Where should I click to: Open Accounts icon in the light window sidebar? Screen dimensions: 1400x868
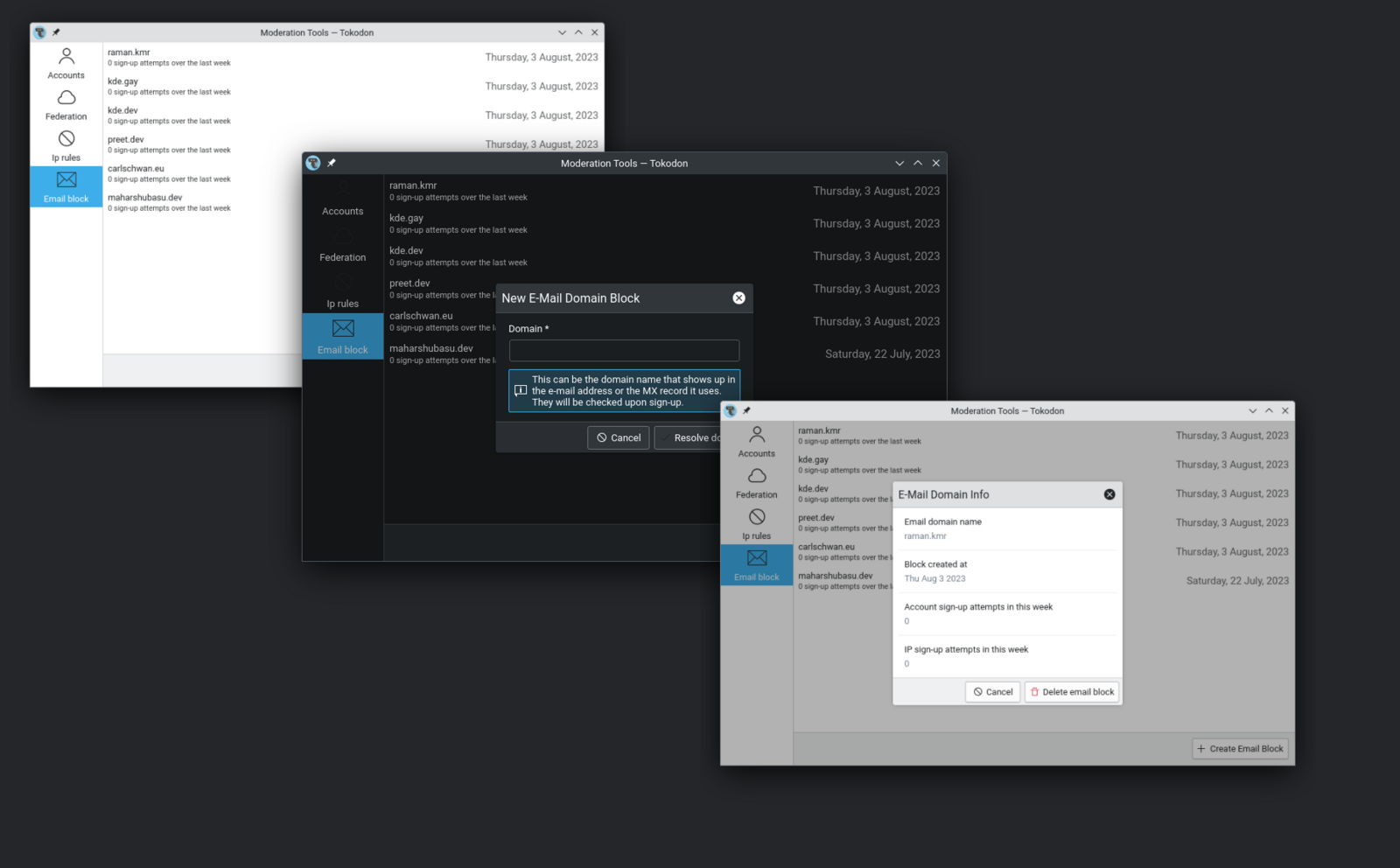tap(66, 57)
